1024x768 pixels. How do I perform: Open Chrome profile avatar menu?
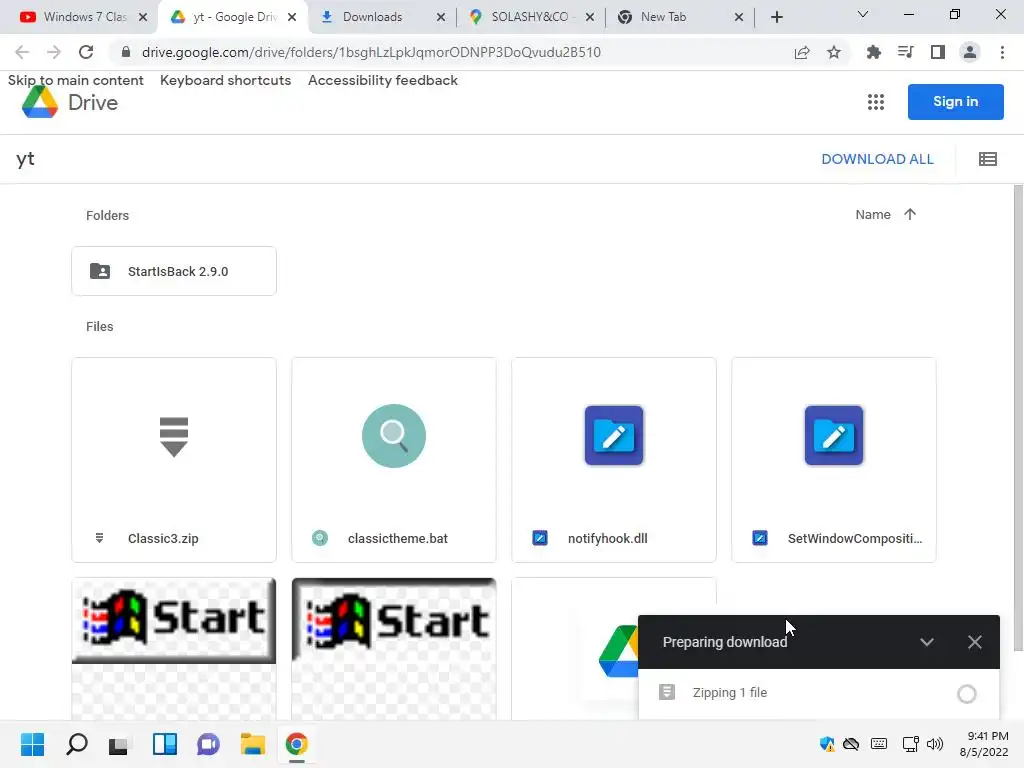970,52
